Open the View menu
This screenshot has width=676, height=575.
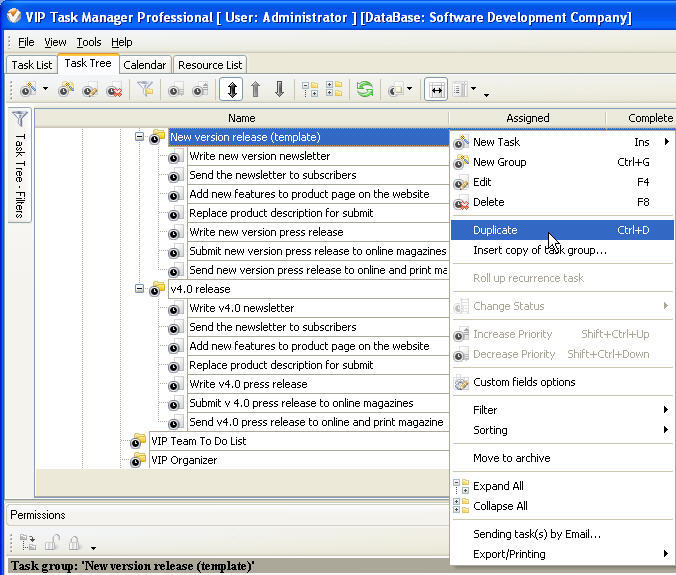[55, 42]
